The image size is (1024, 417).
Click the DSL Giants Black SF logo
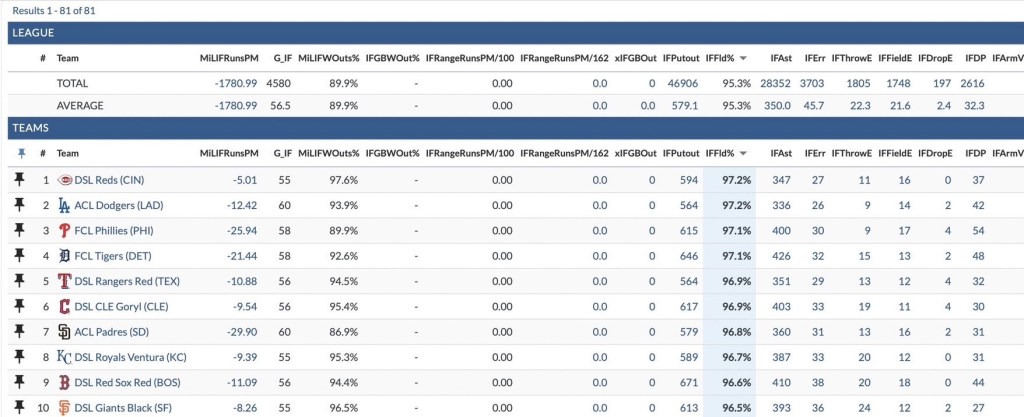65,407
